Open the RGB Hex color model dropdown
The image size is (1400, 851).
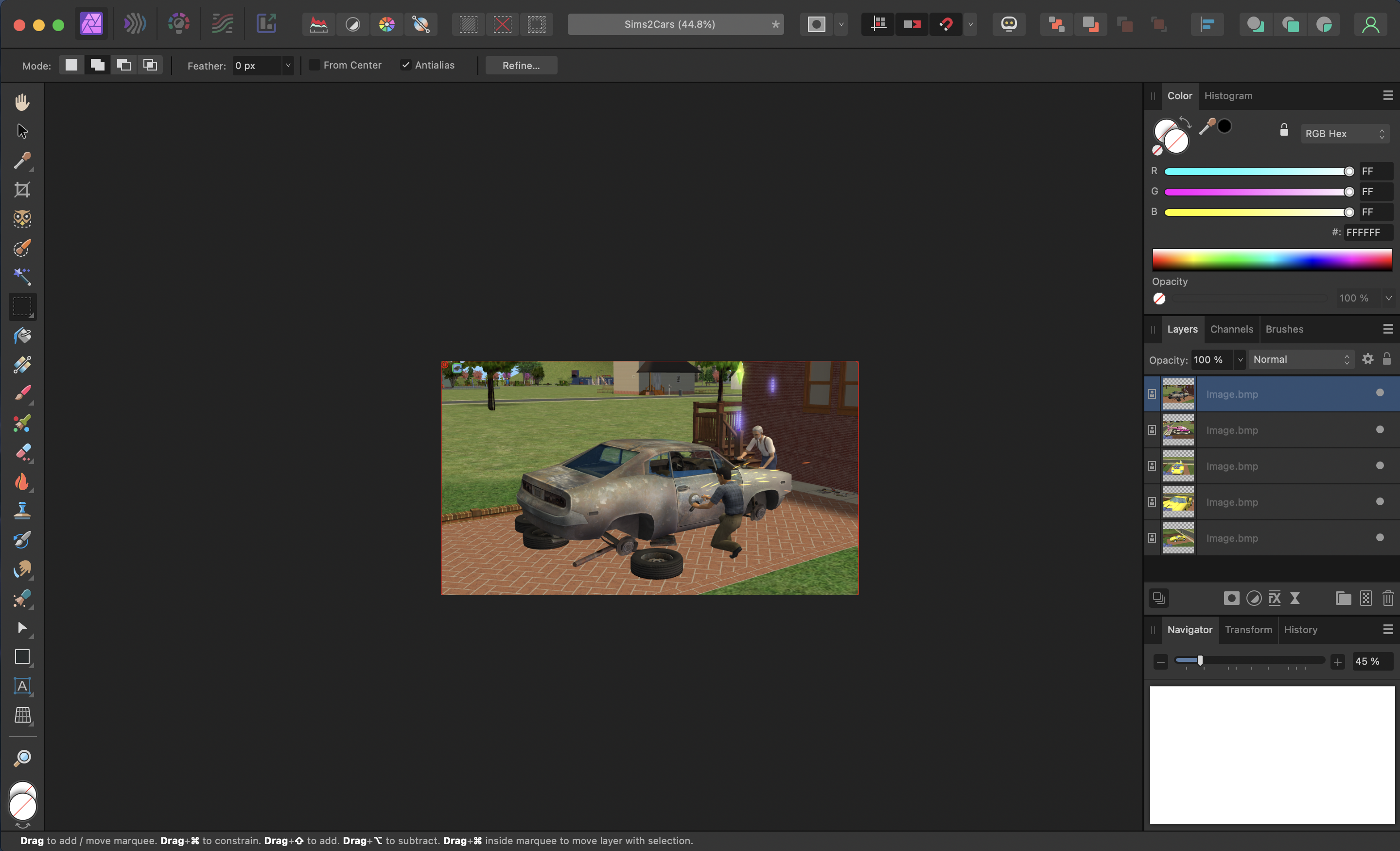point(1345,134)
